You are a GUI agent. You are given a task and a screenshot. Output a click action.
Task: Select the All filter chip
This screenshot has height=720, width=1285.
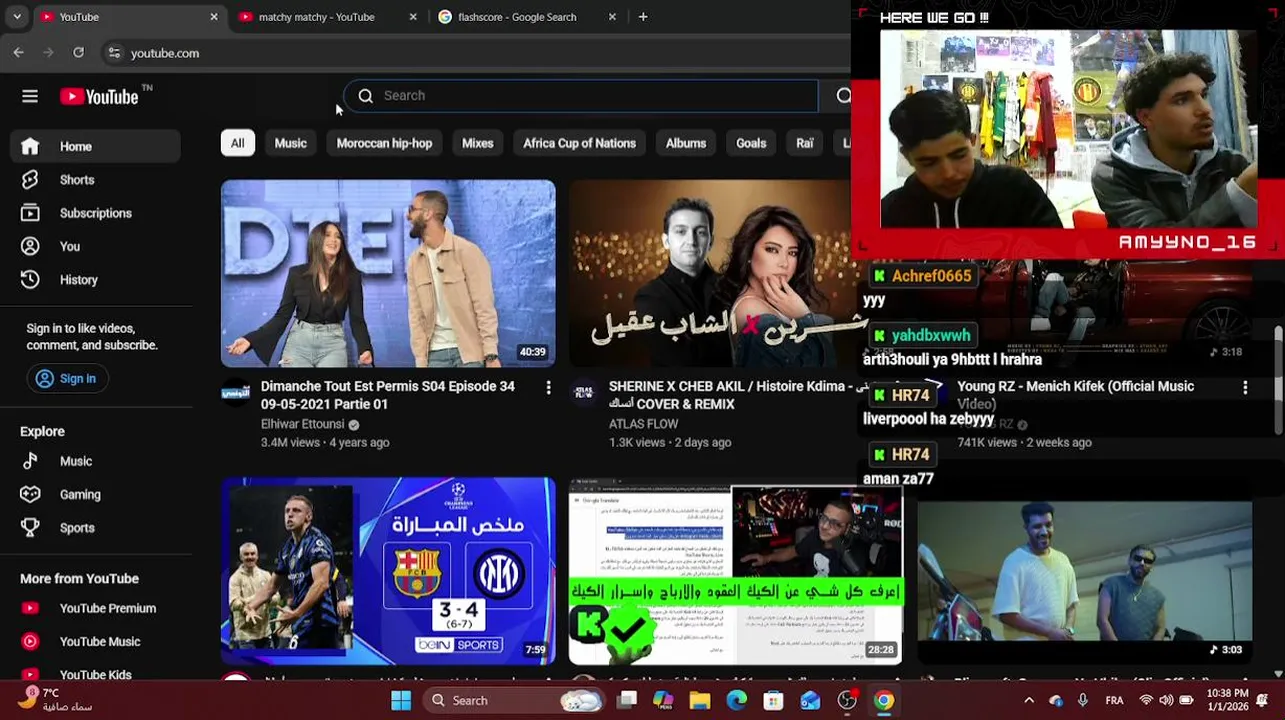pyautogui.click(x=237, y=143)
